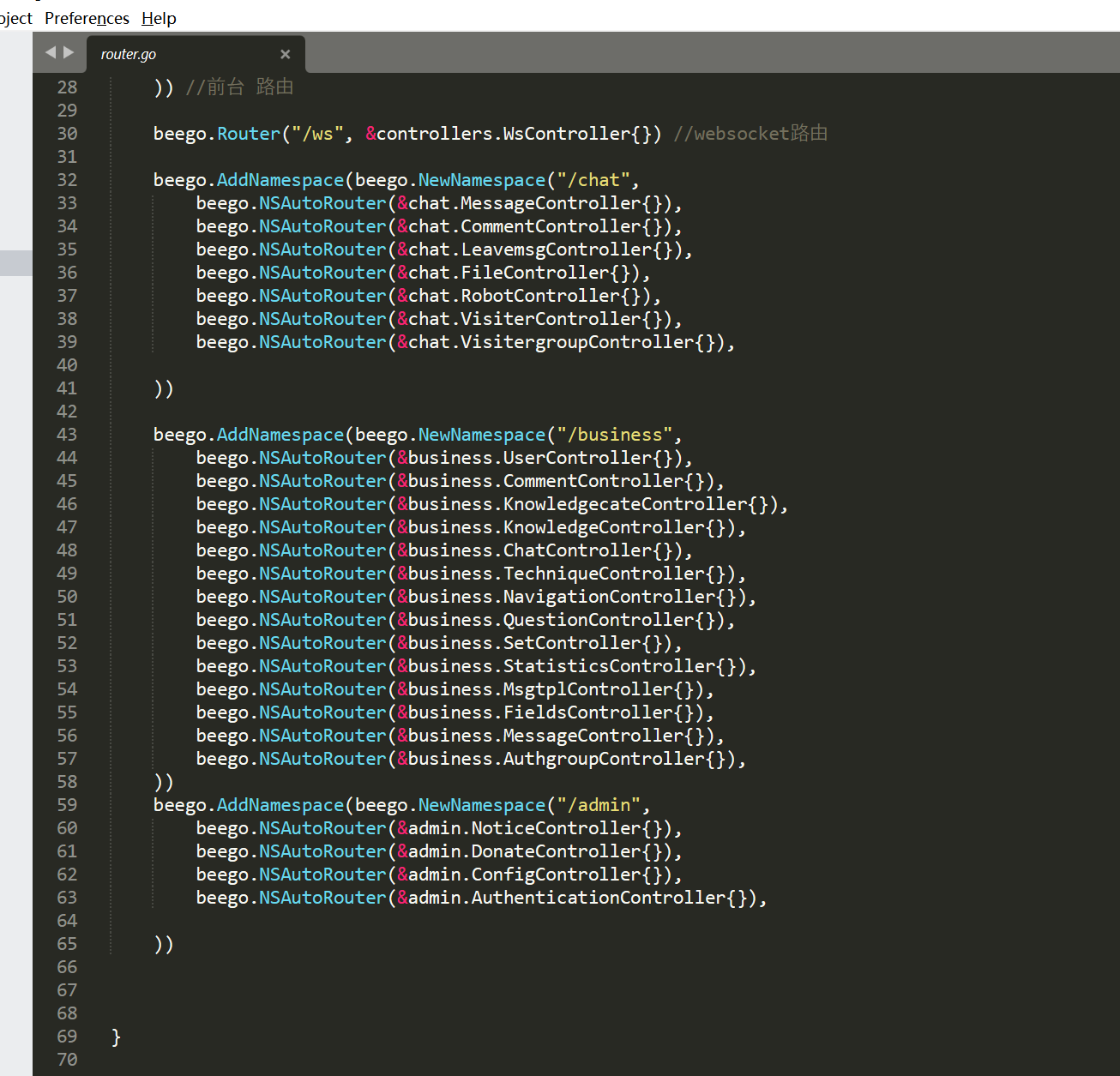Click NavigationController on line 50
Image resolution: width=1120 pixels, height=1076 pixels.
point(609,597)
